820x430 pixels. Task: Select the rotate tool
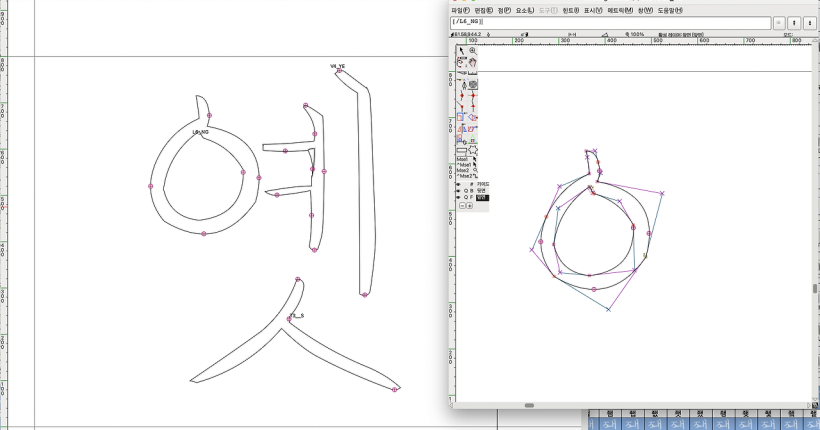click(473, 118)
